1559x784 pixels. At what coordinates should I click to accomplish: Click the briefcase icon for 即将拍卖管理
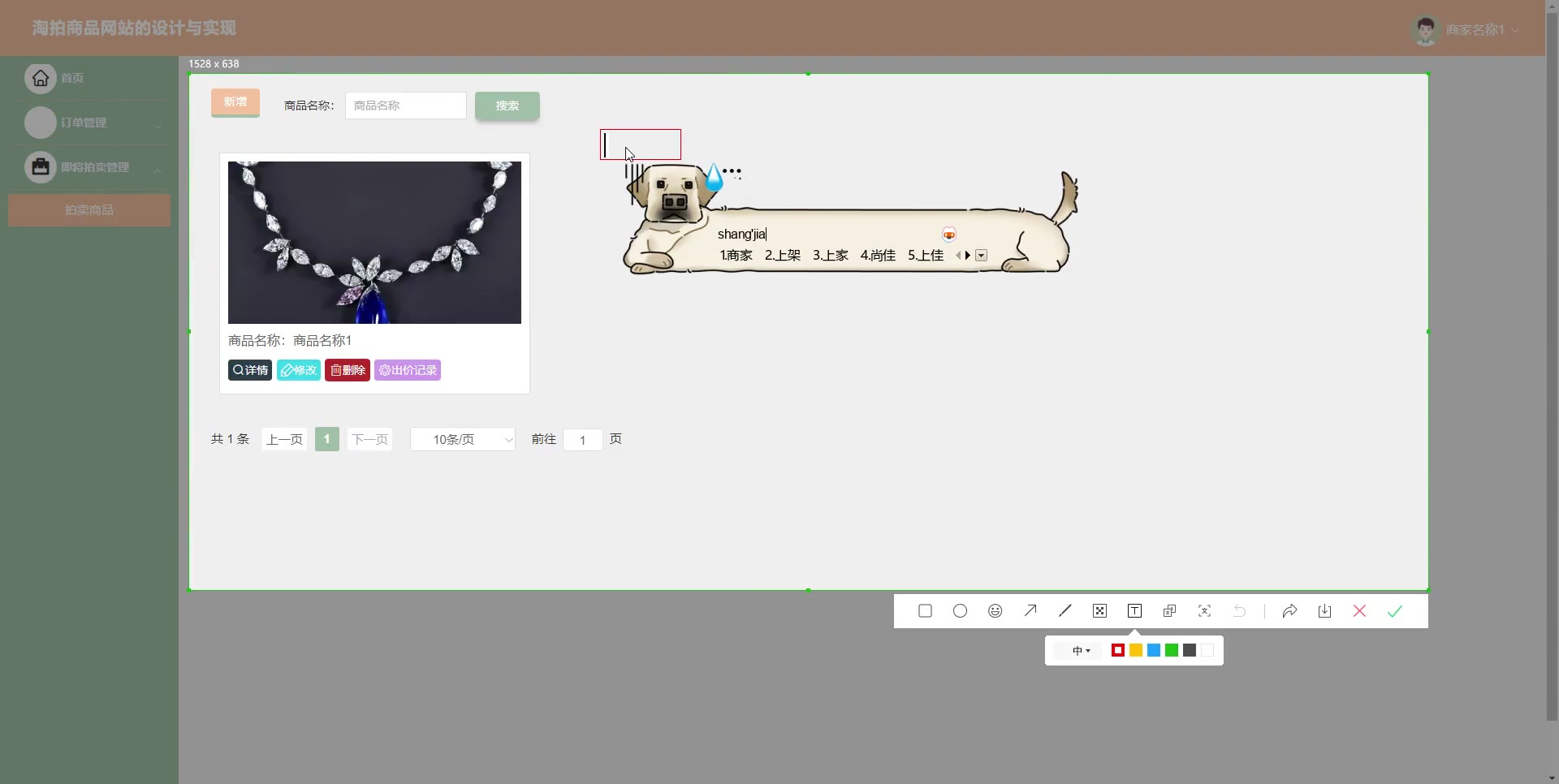click(x=41, y=167)
